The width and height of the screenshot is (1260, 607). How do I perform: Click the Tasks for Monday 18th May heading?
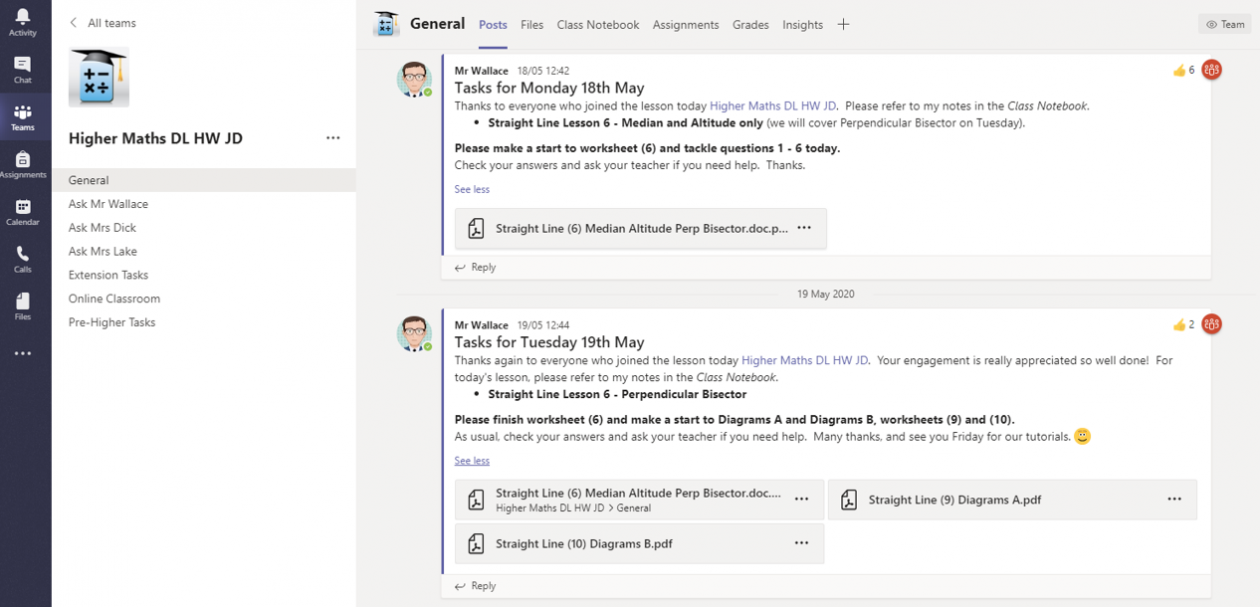click(x=549, y=88)
